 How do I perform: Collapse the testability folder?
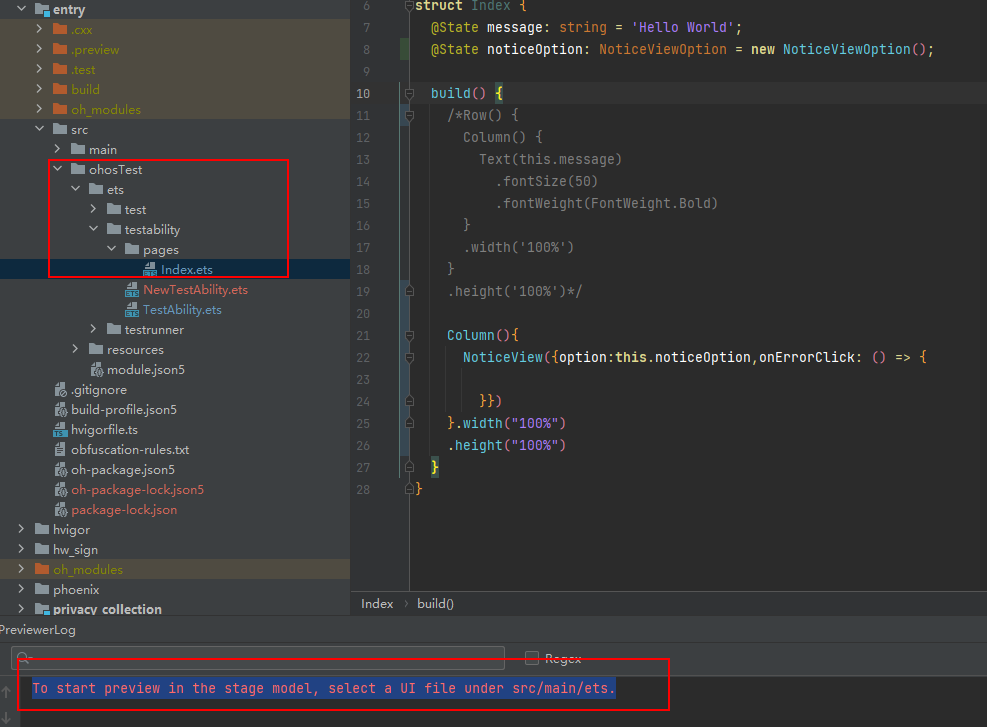click(93, 229)
